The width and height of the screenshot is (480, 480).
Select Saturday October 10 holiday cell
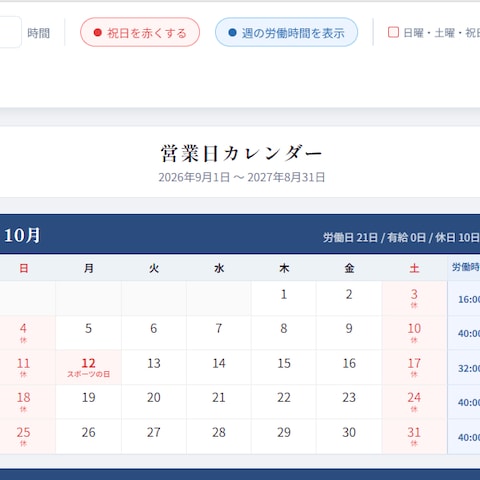pos(414,333)
